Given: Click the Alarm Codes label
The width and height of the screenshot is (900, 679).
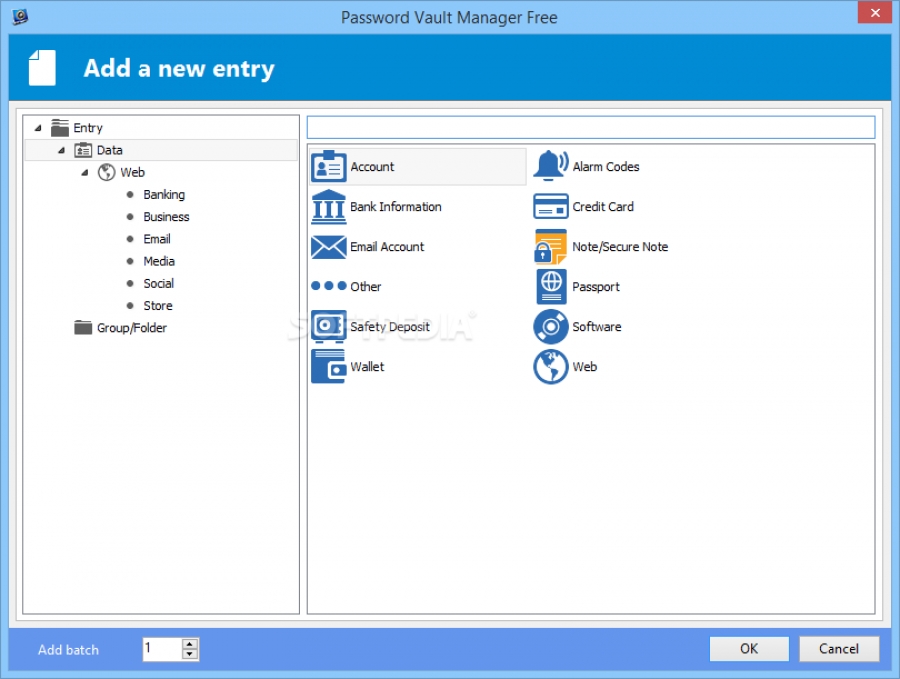Looking at the screenshot, I should point(606,166).
